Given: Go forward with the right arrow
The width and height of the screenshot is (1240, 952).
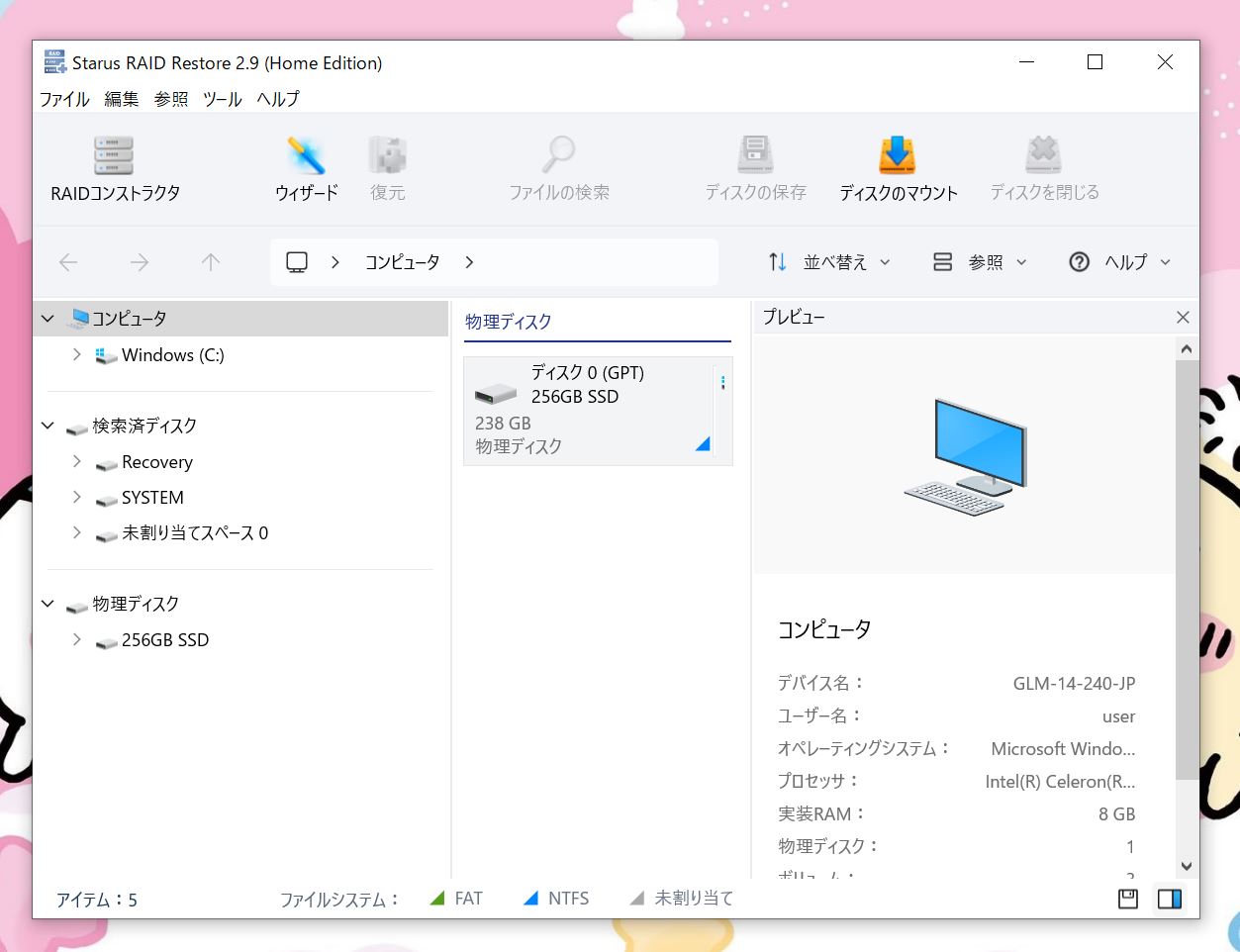Looking at the screenshot, I should (140, 262).
